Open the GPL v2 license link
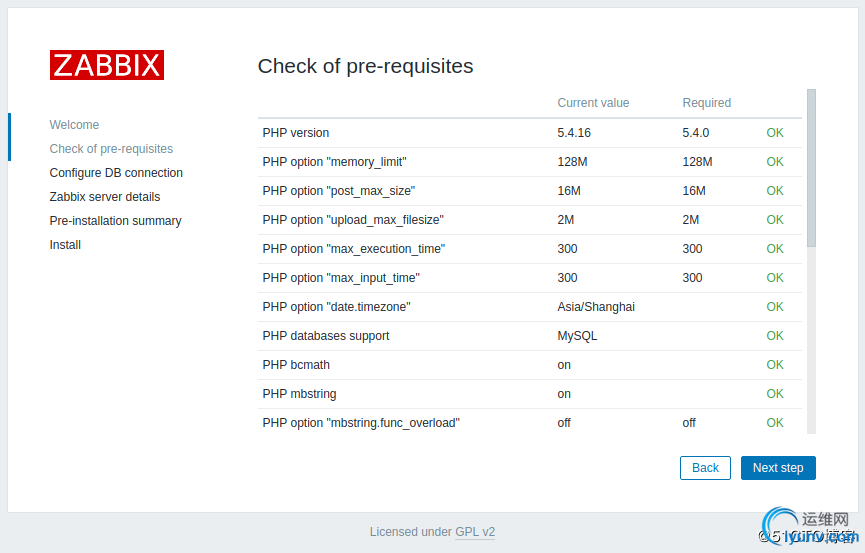The width and height of the screenshot is (865, 553). (x=475, y=532)
